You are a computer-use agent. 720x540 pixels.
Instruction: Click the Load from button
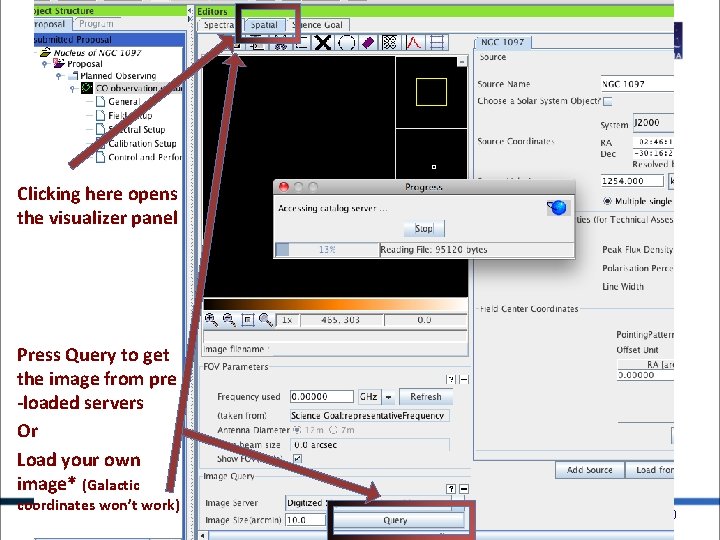coord(651,470)
